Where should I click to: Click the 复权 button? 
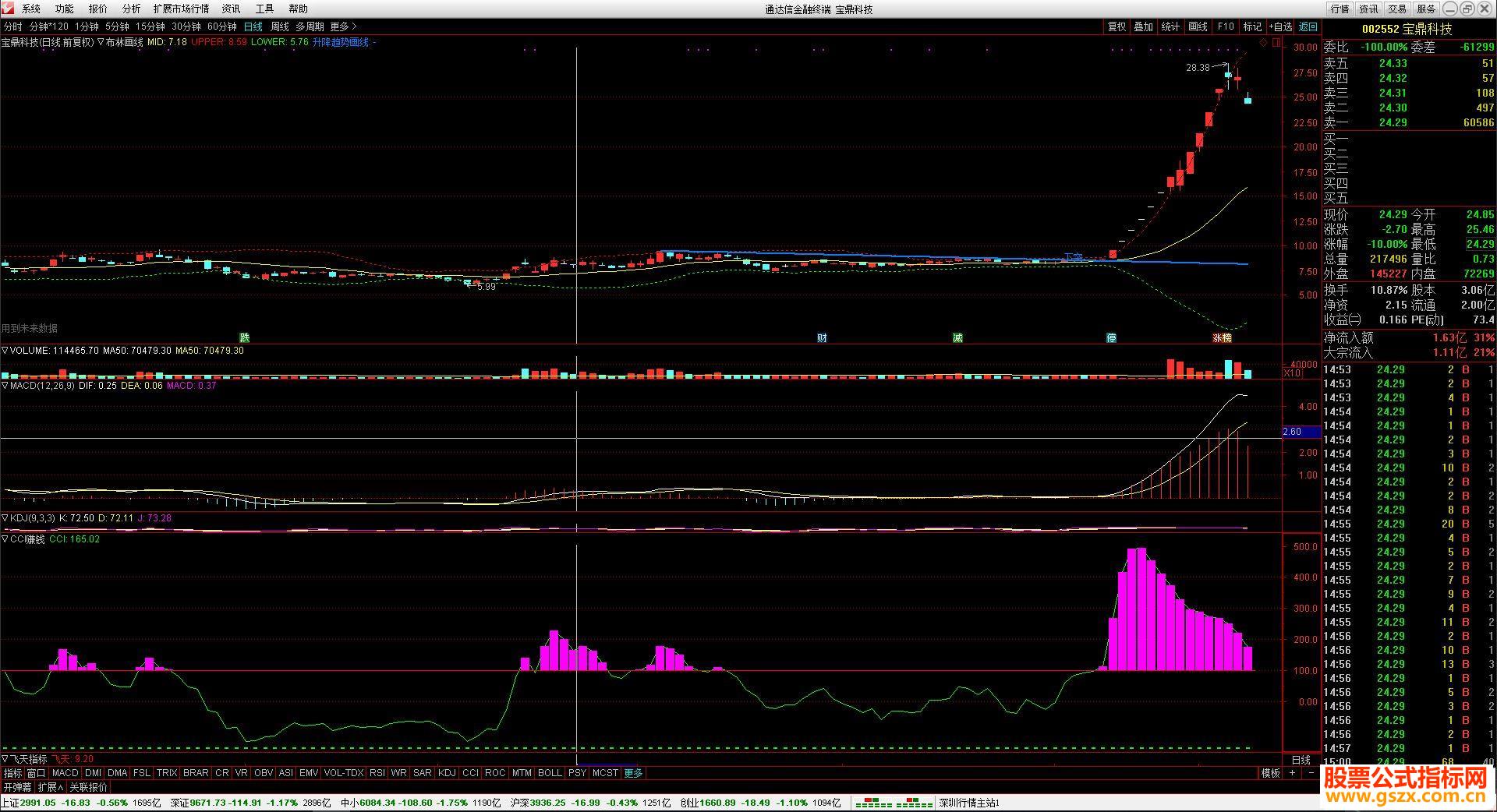click(1117, 26)
